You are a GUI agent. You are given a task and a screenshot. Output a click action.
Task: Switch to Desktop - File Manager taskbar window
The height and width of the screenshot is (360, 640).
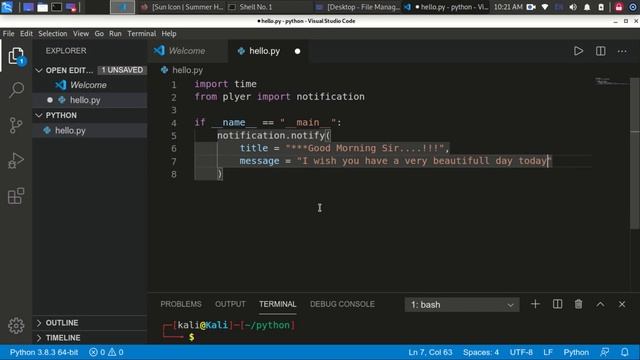[x=358, y=7]
